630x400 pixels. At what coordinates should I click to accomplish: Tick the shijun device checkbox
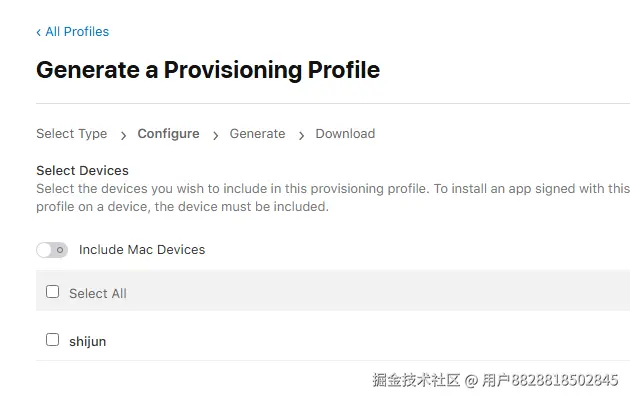coord(52,340)
